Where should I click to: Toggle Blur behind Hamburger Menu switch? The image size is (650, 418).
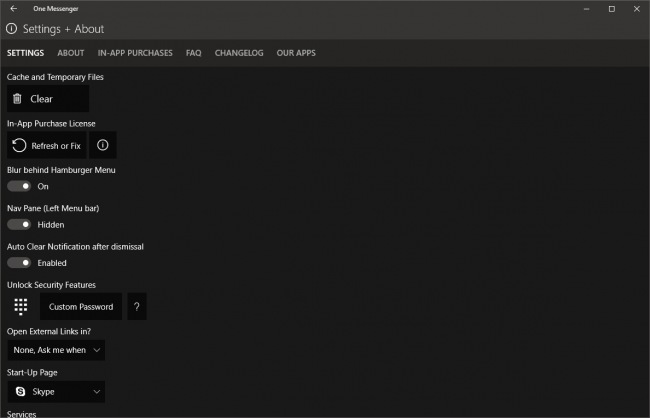click(x=19, y=186)
